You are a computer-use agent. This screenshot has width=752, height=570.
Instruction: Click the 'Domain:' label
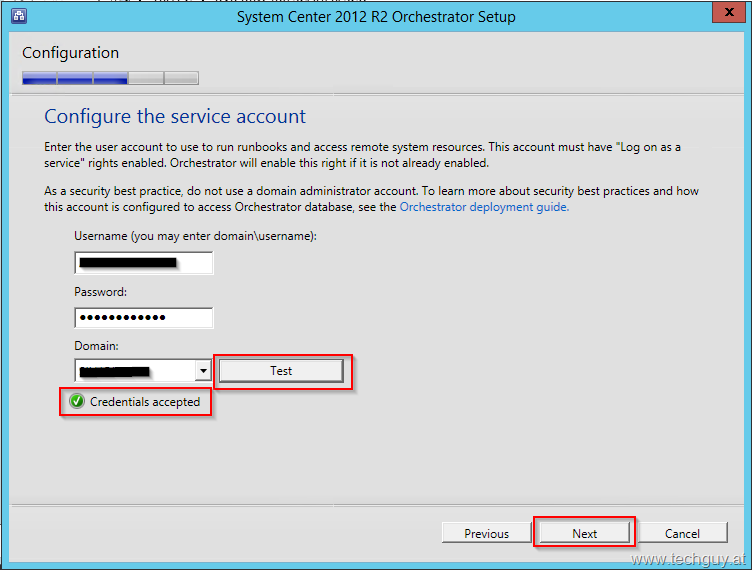coord(96,346)
